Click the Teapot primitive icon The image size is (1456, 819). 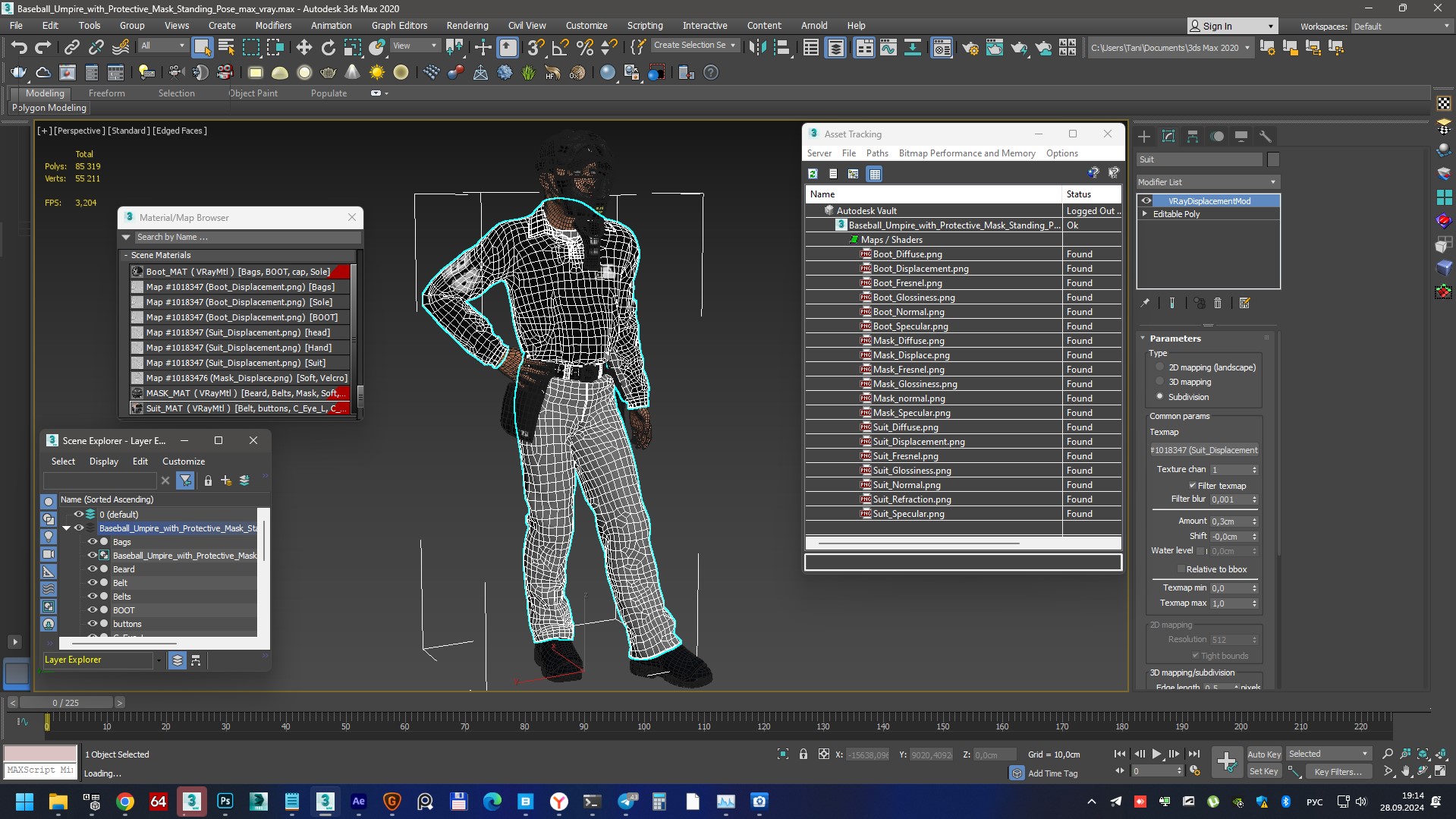(x=329, y=73)
